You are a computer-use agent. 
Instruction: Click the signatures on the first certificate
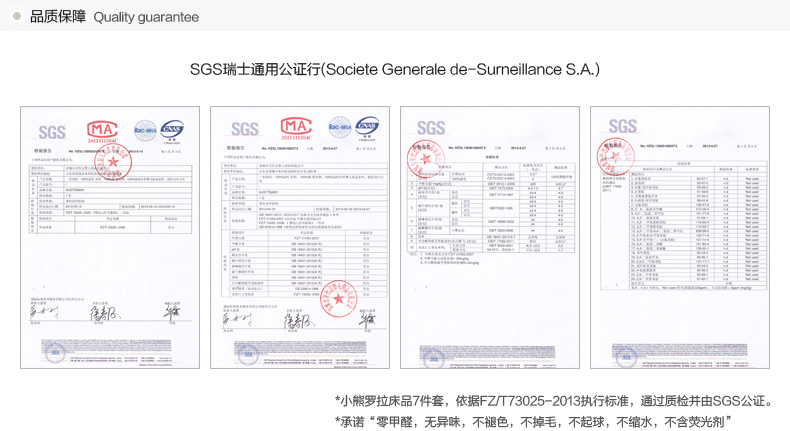click(104, 314)
